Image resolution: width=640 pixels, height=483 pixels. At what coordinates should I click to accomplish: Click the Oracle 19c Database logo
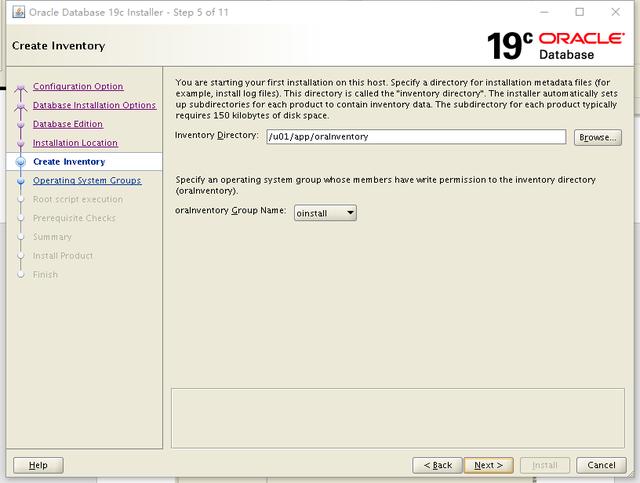click(x=555, y=46)
